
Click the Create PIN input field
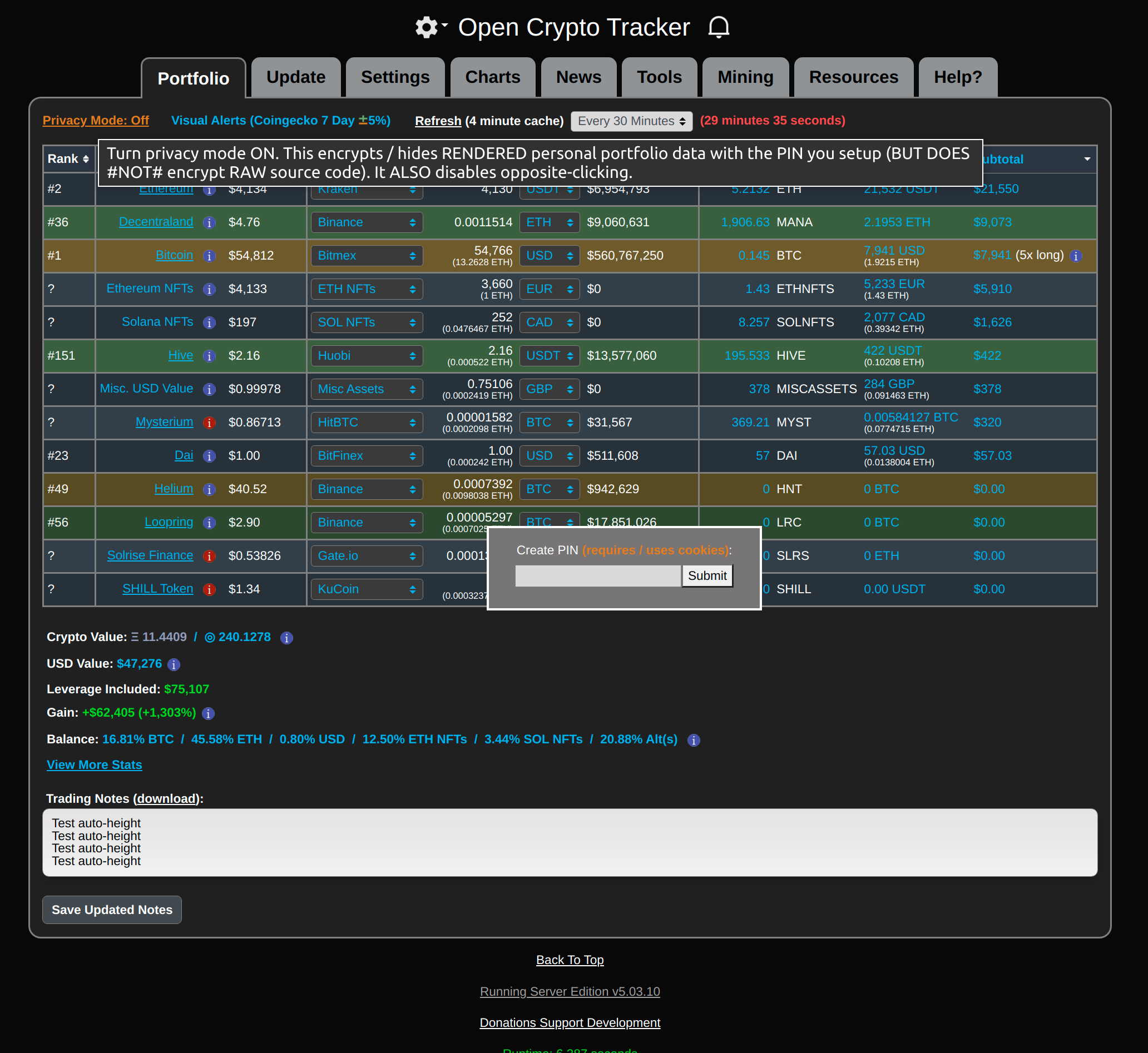(x=598, y=575)
